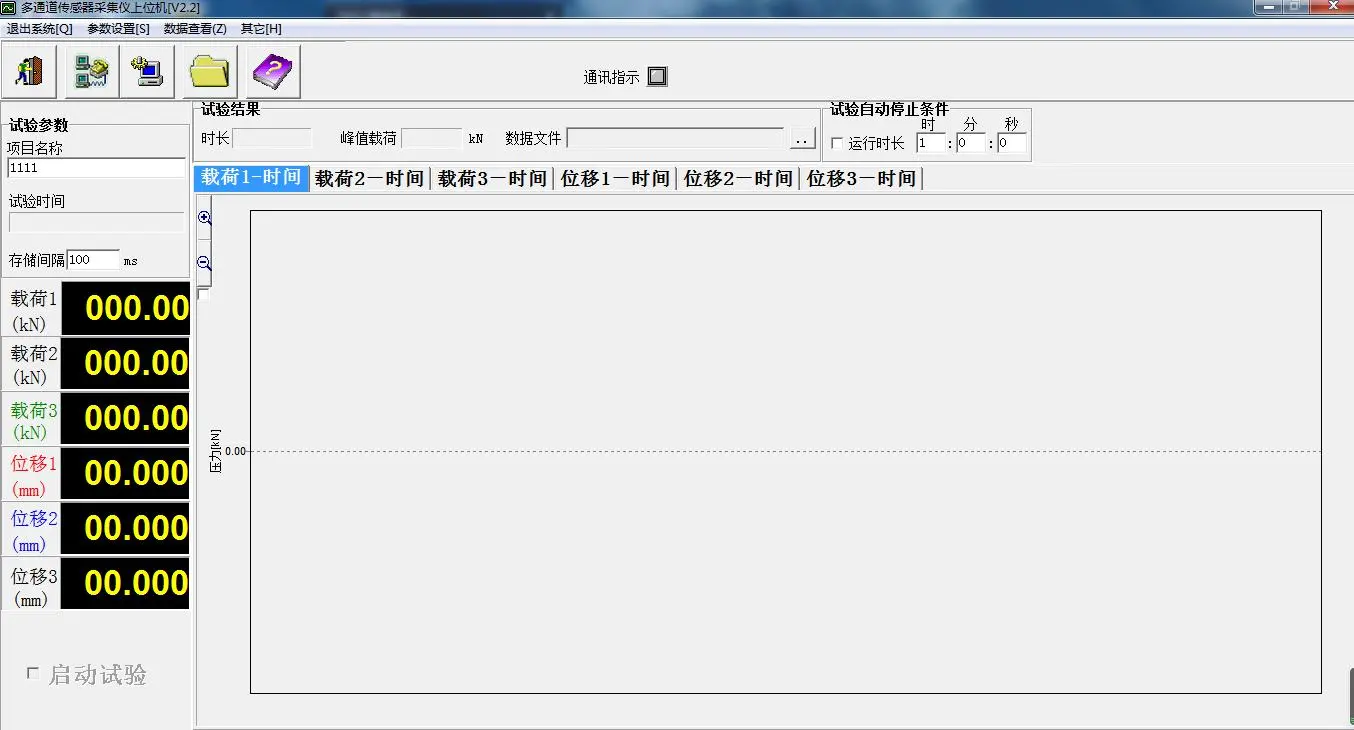Open the parameter settings toolbar icon
1354x730 pixels.
92,72
